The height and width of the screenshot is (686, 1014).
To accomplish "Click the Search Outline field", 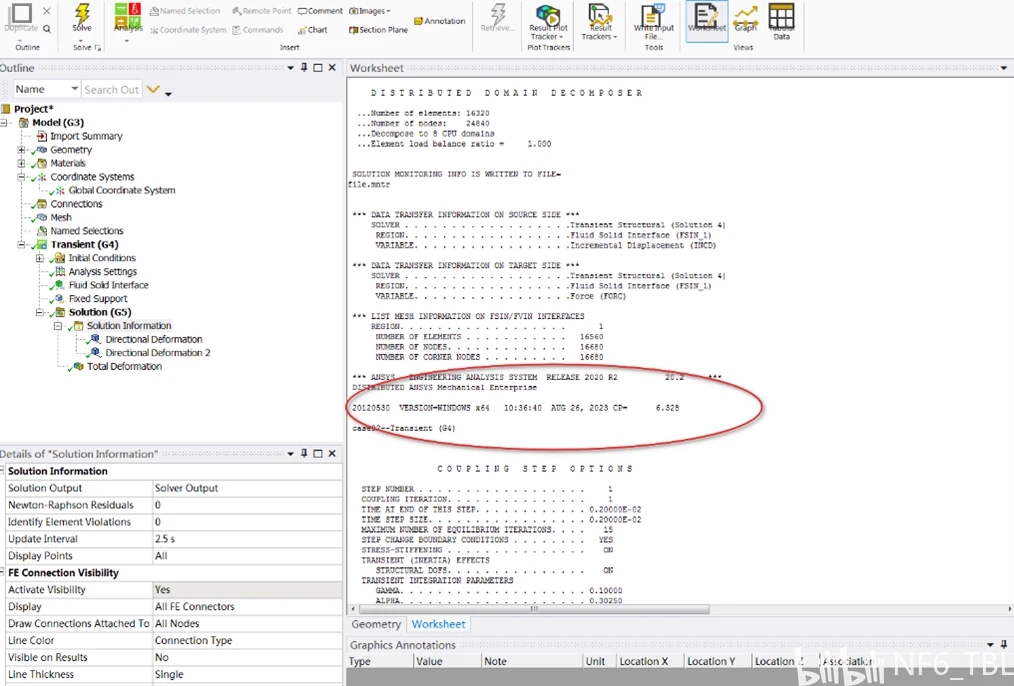I will pos(111,89).
